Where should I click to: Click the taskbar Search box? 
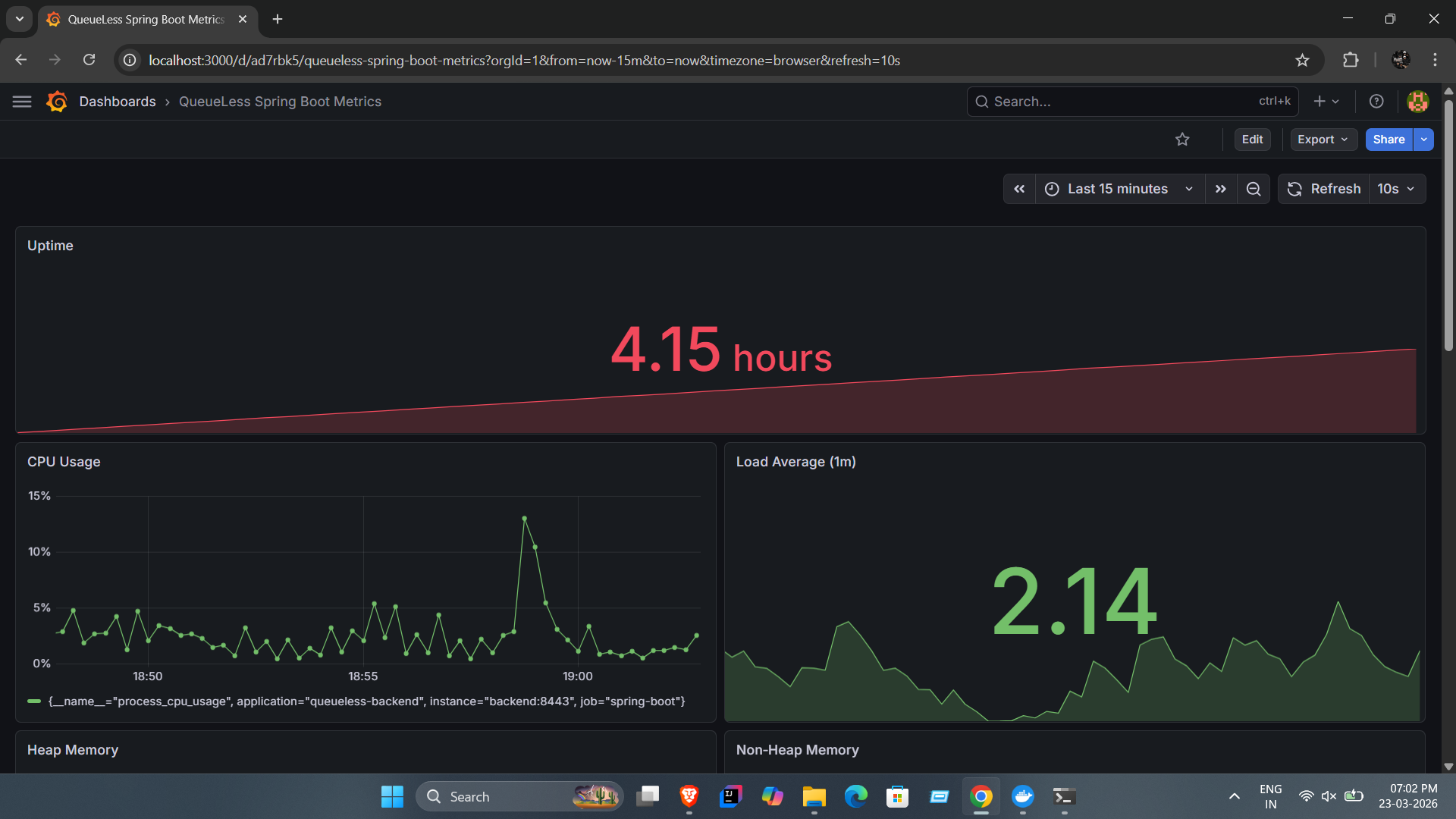pyautogui.click(x=519, y=796)
